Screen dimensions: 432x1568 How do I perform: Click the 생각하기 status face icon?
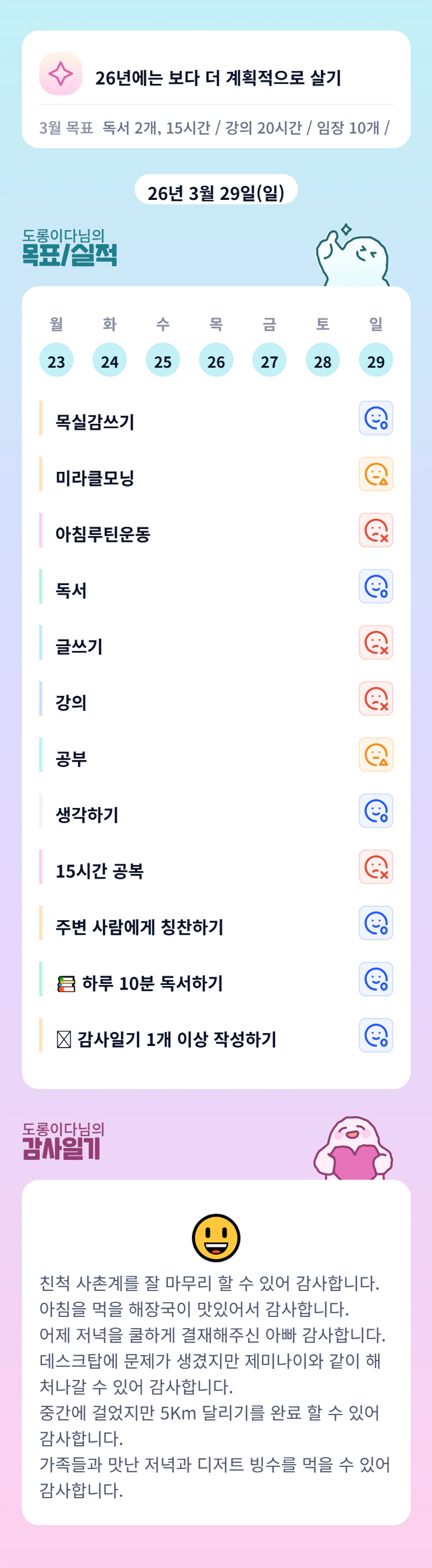click(376, 811)
